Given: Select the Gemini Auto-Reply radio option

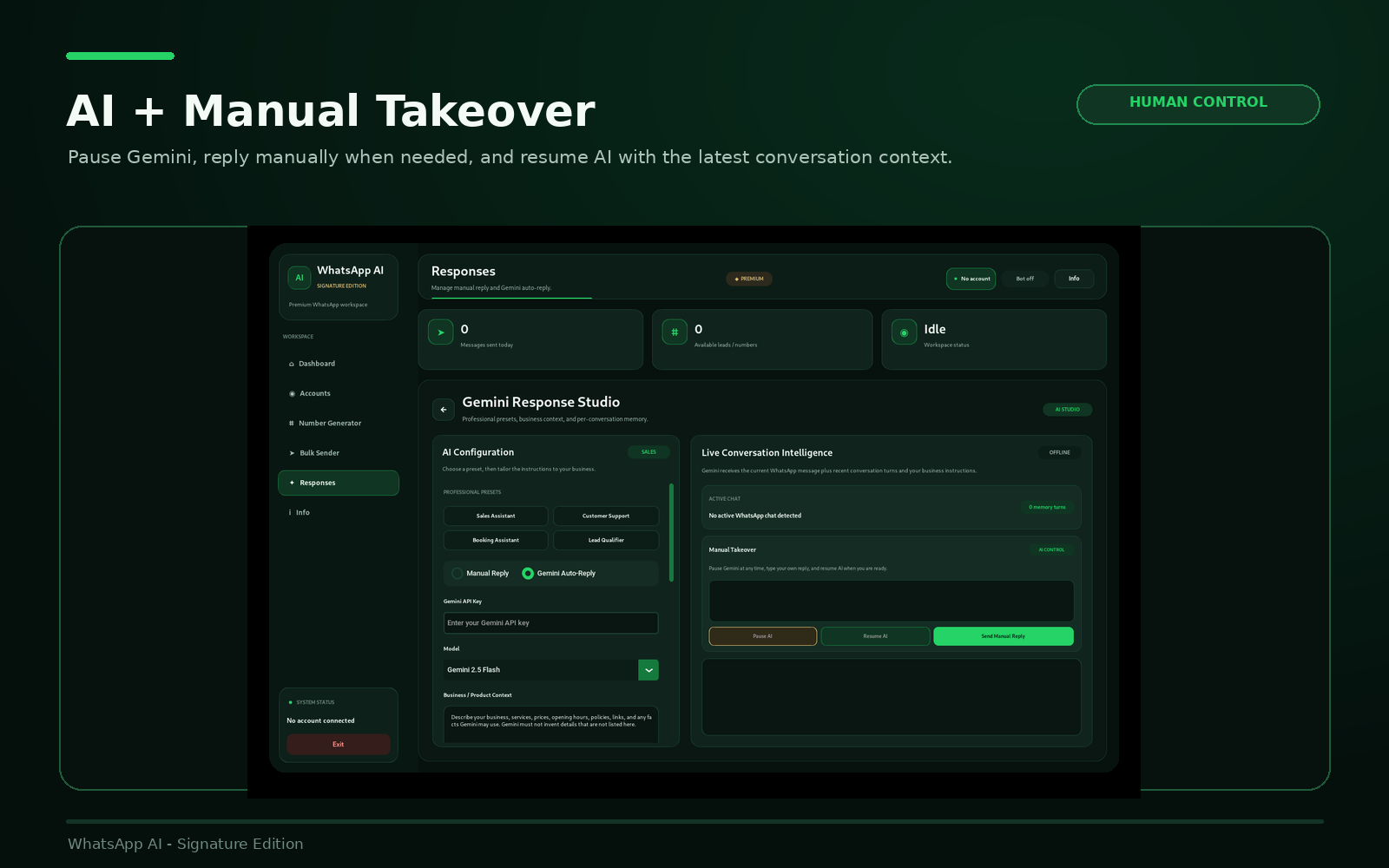Looking at the screenshot, I should (559, 573).
